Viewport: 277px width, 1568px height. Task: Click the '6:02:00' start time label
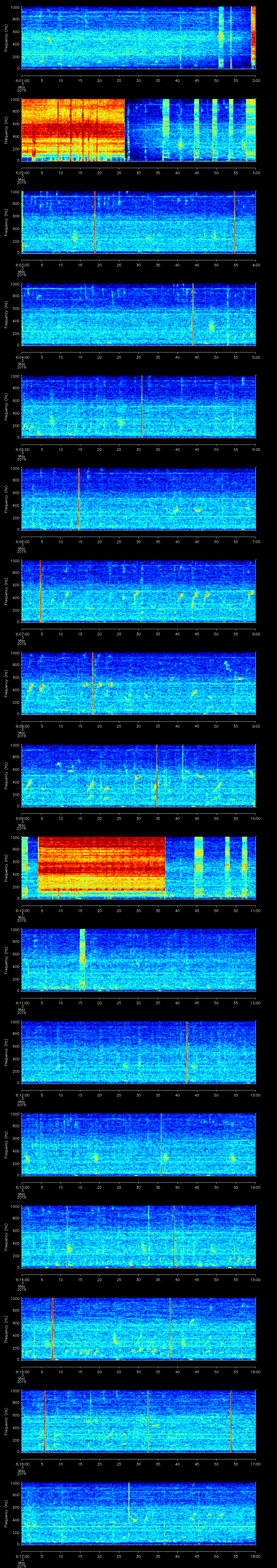[x=22, y=173]
